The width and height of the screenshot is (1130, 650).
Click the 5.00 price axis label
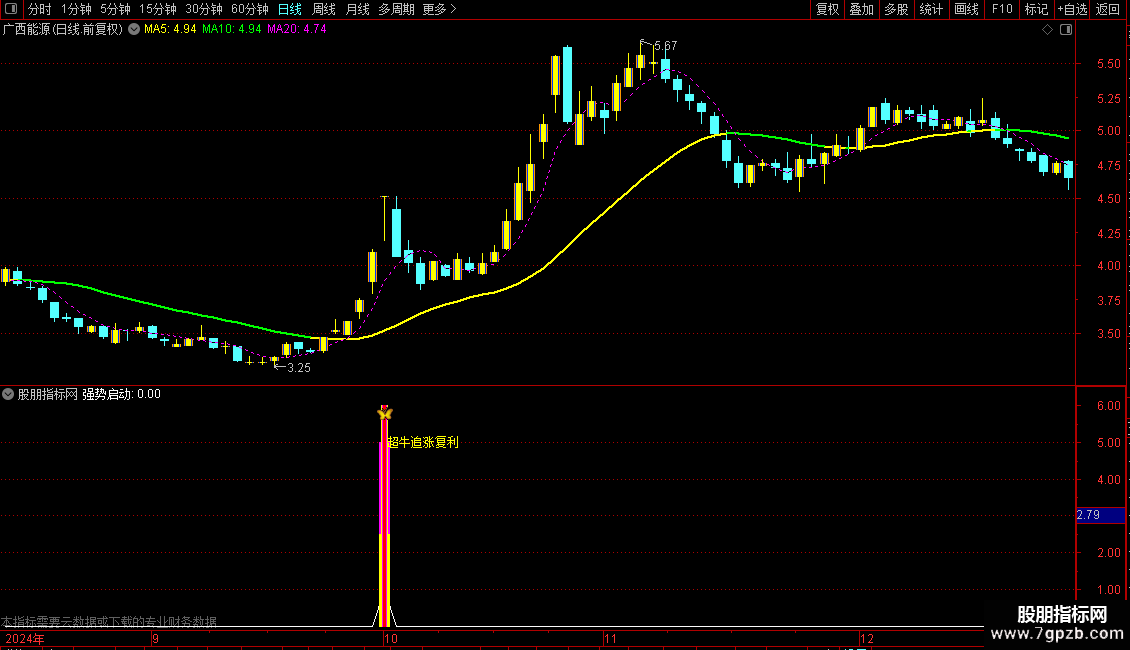[1108, 131]
